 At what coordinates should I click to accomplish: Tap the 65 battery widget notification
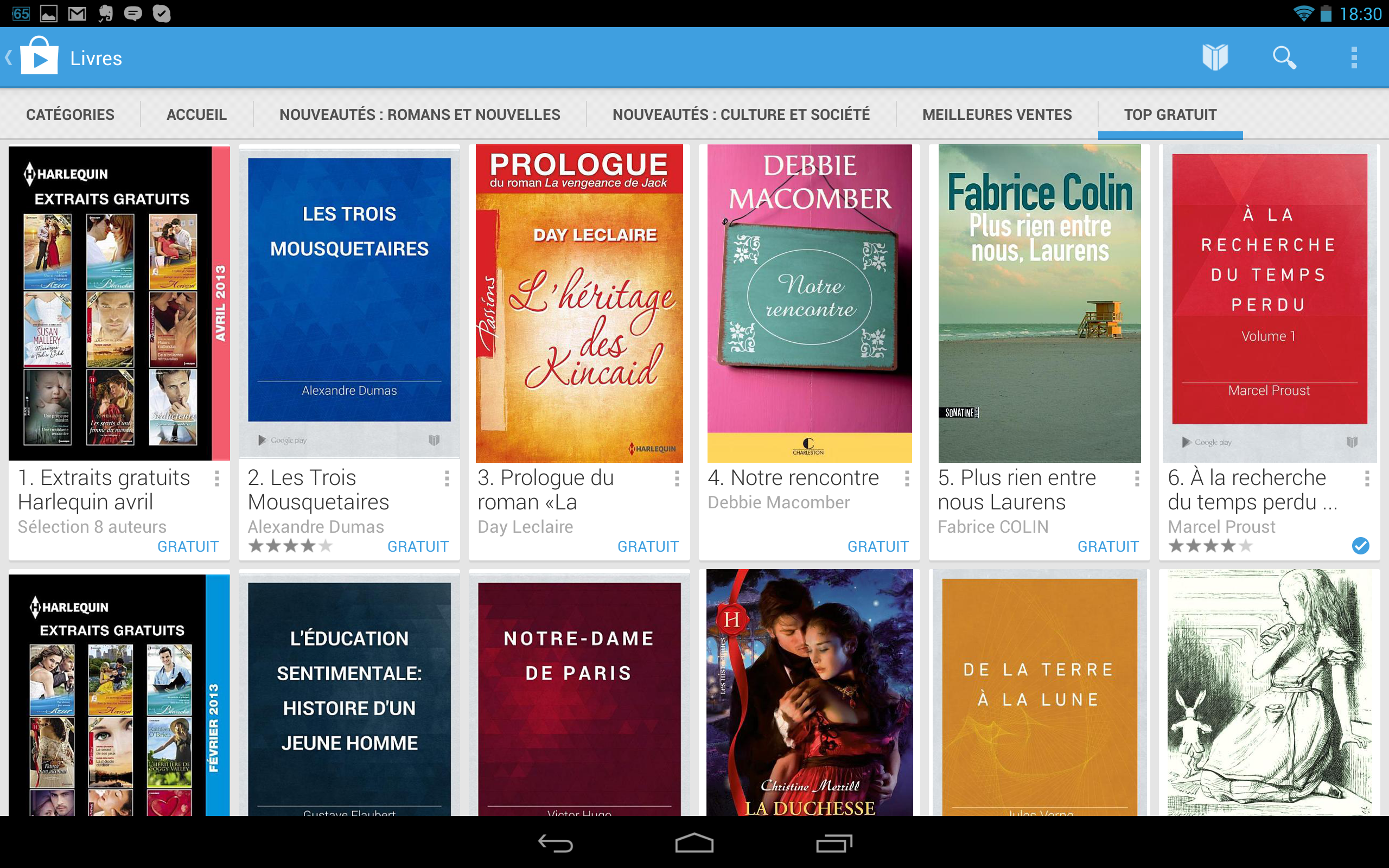point(21,13)
